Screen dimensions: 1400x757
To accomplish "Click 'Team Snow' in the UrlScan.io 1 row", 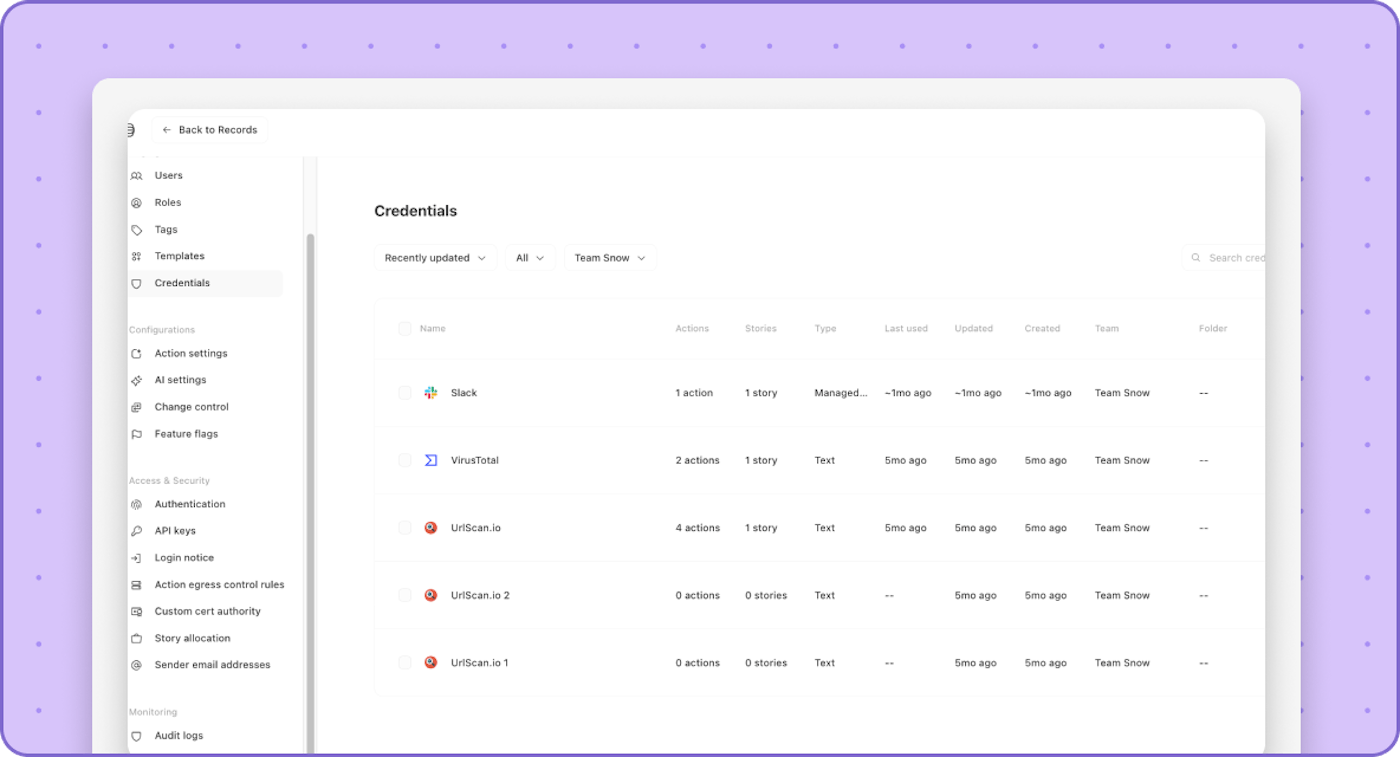I will 1122,663.
